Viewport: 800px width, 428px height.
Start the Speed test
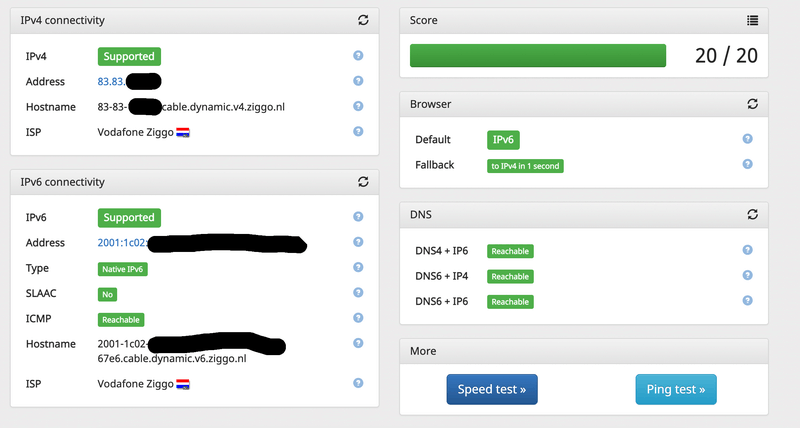click(492, 389)
